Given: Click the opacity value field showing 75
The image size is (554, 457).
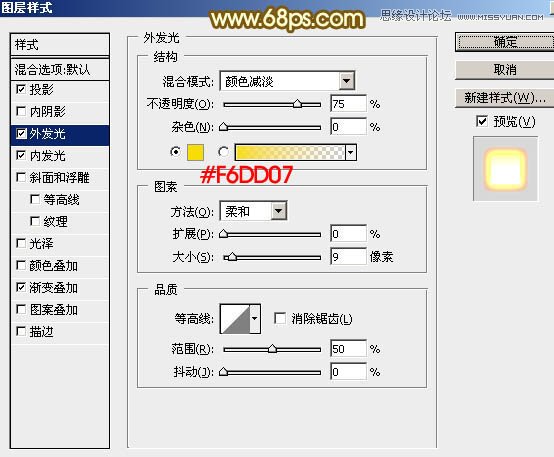Looking at the screenshot, I should click(348, 104).
